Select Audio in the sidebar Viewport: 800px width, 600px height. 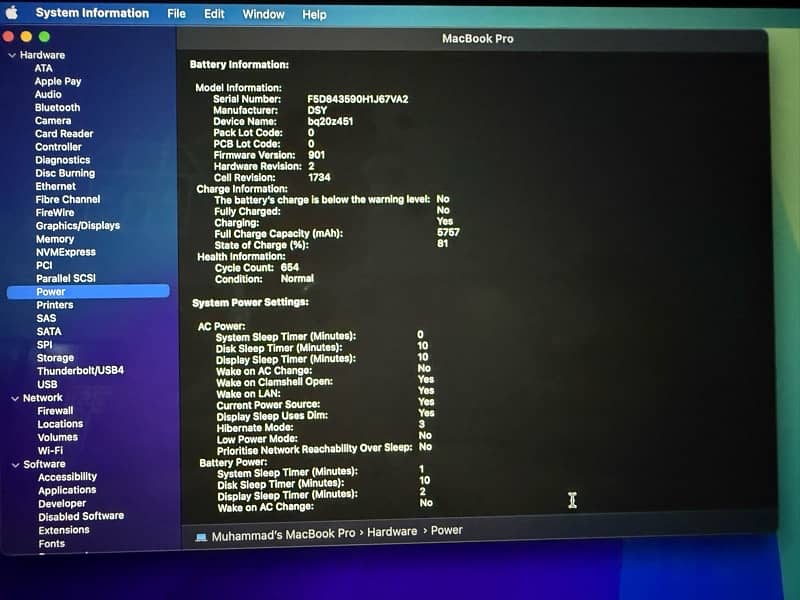48,94
